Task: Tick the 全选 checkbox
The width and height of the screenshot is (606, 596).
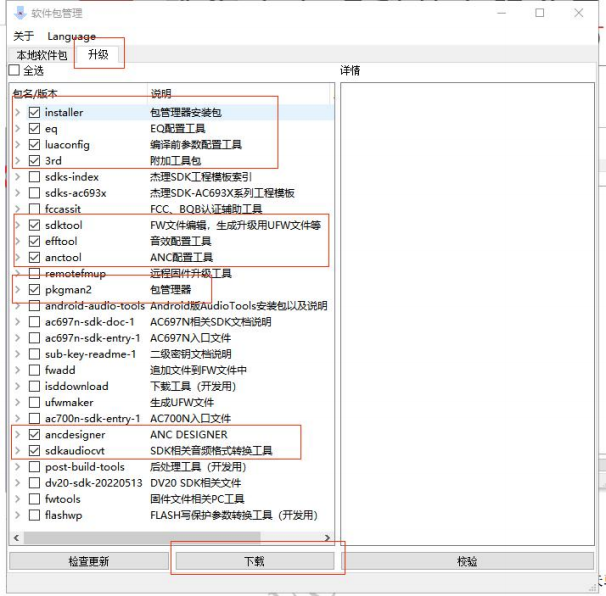Action: (14, 70)
